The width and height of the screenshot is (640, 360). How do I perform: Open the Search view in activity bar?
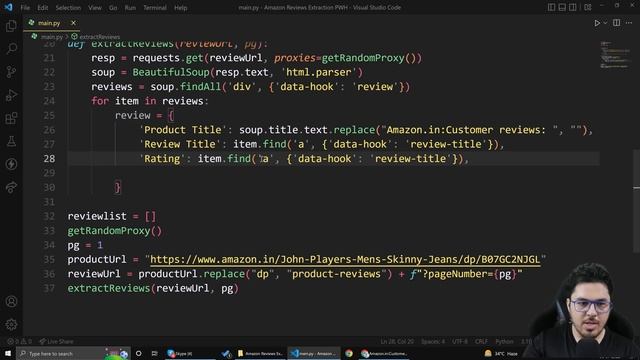[x=11, y=49]
